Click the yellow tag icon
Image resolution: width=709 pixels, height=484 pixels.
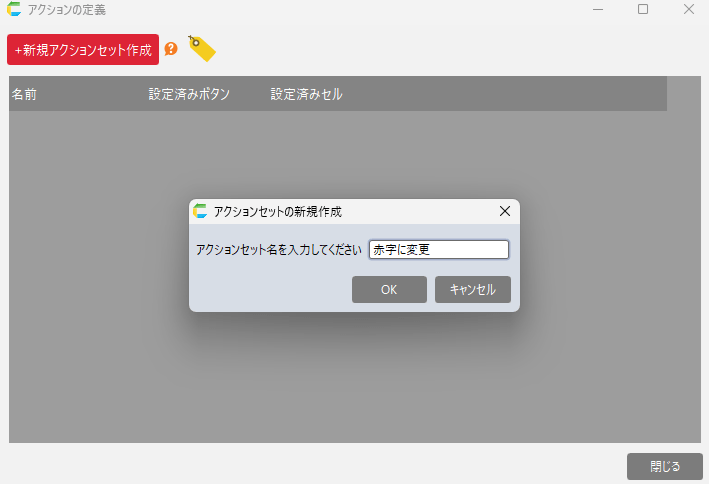click(201, 49)
